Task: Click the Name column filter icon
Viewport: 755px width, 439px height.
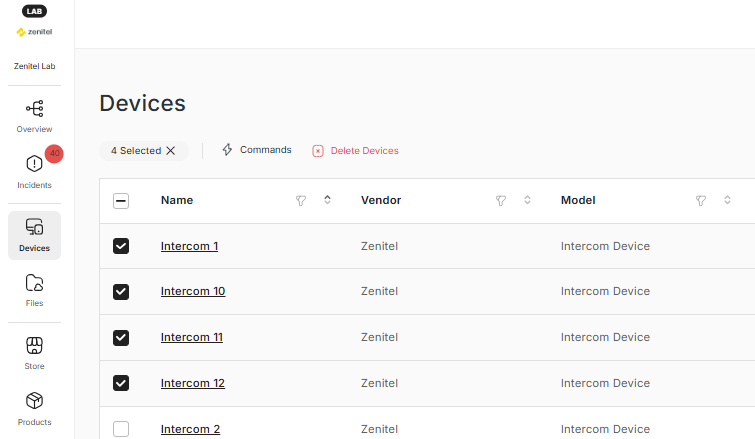Action: tap(301, 201)
